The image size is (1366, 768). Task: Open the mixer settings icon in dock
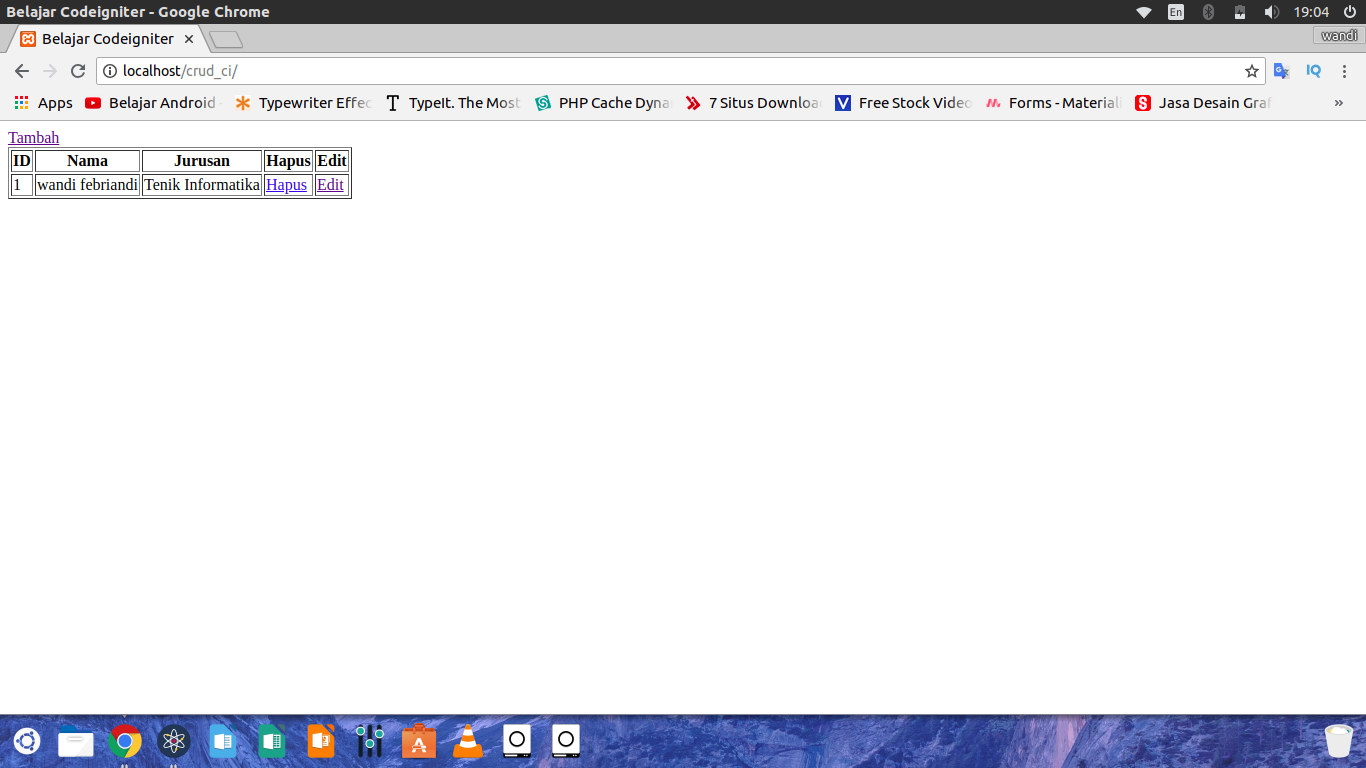tap(369, 741)
